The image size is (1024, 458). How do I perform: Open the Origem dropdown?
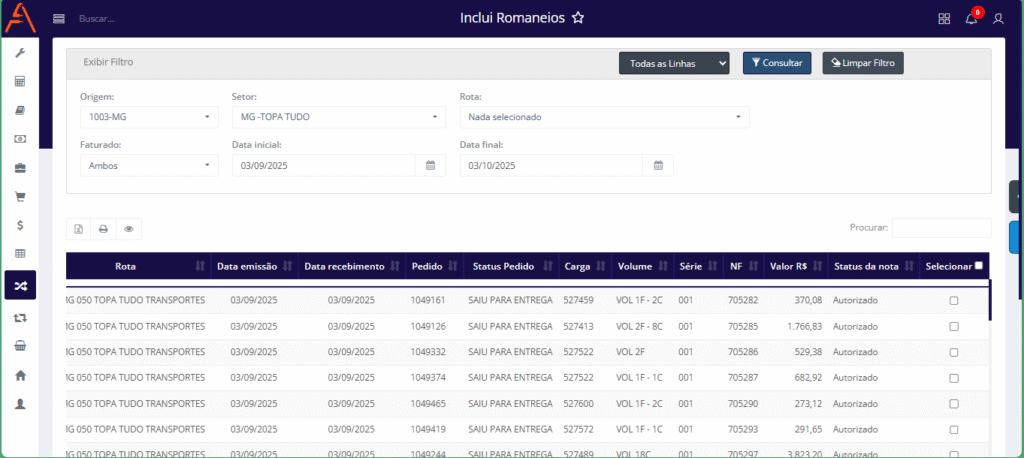click(148, 117)
